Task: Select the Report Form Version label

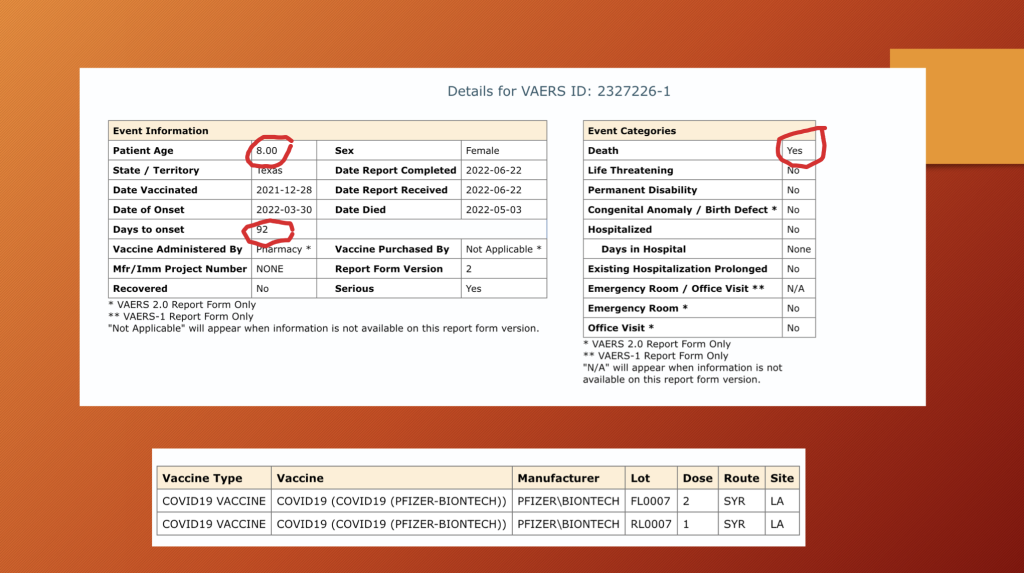Action: click(389, 269)
